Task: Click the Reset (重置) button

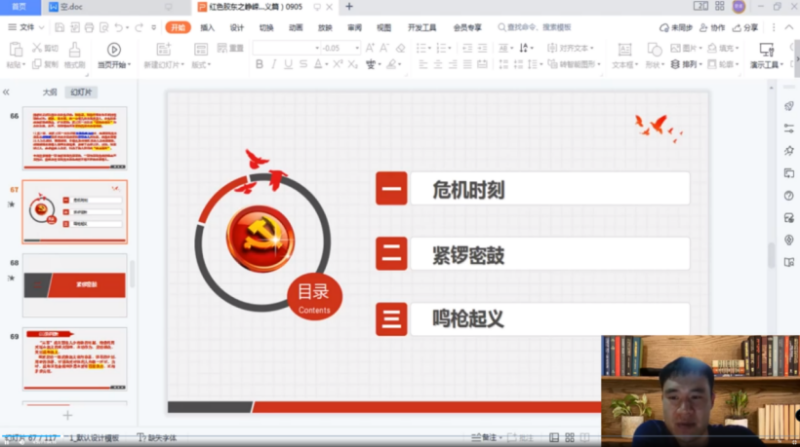Action: click(230, 48)
